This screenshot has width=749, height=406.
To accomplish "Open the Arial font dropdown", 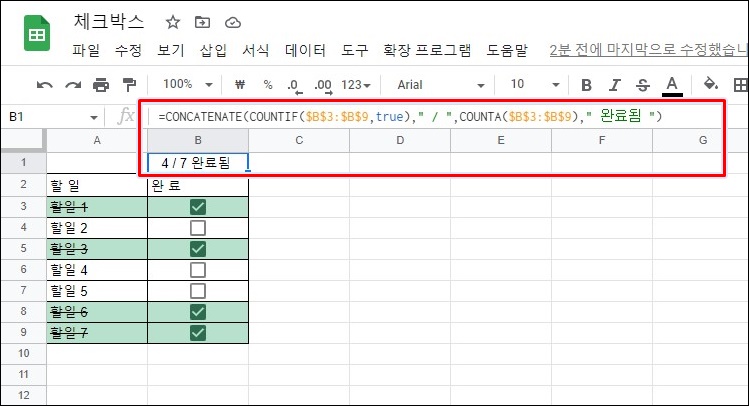I will (x=440, y=85).
